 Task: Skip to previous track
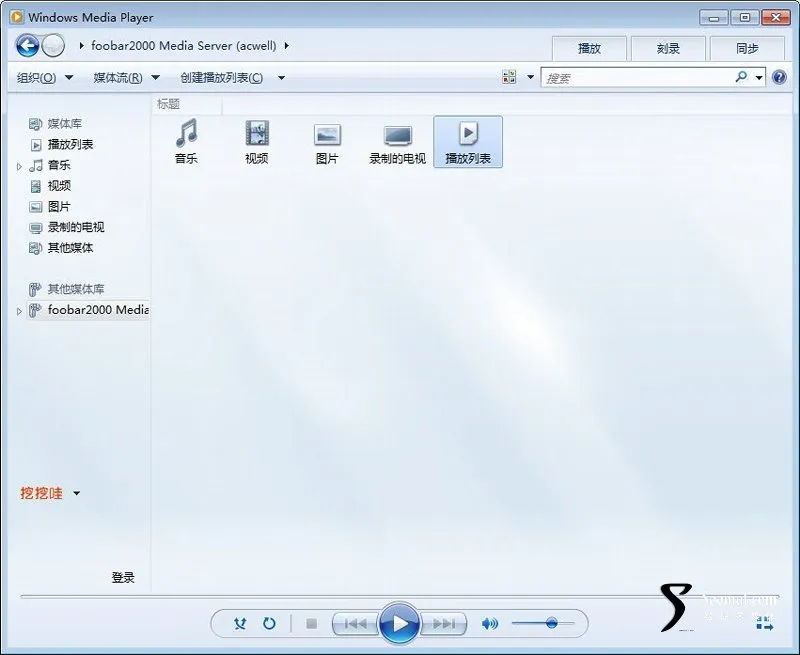pos(356,623)
